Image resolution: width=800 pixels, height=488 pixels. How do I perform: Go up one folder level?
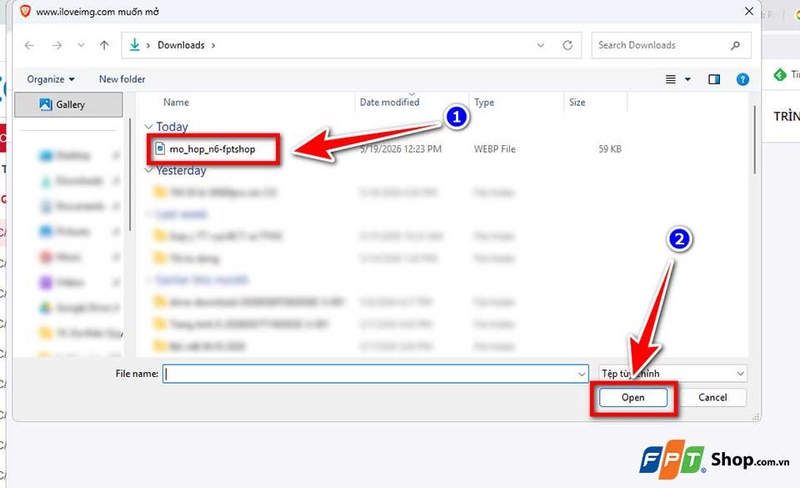tap(104, 45)
